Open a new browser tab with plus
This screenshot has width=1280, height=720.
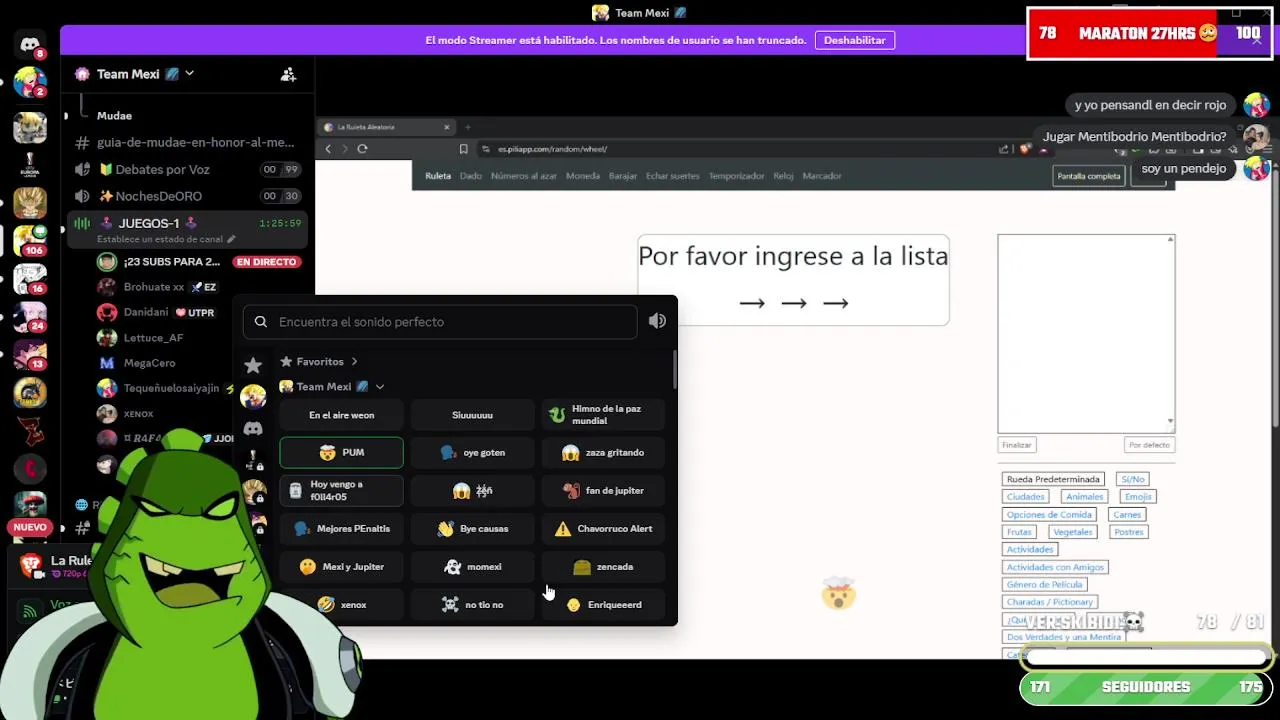pos(467,127)
